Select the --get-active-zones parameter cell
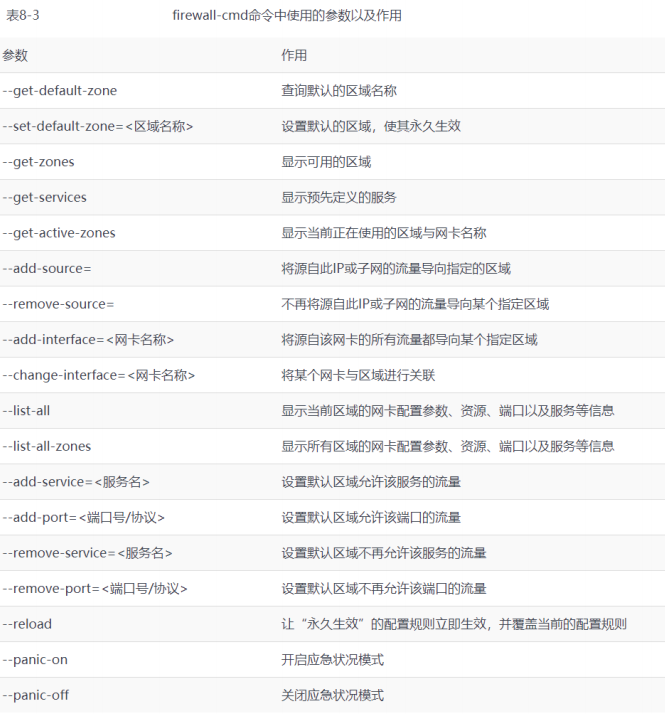This screenshot has width=665, height=714. 59,233
